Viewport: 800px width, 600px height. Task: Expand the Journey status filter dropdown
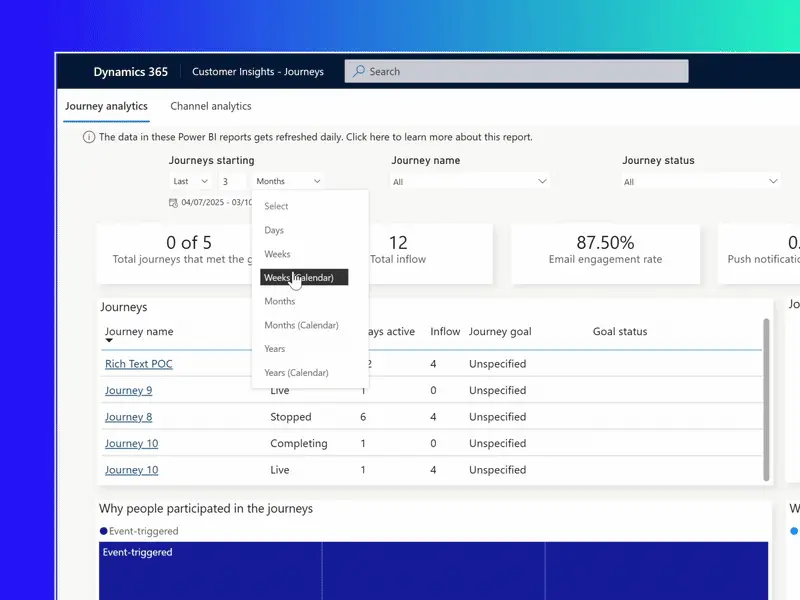coord(700,181)
